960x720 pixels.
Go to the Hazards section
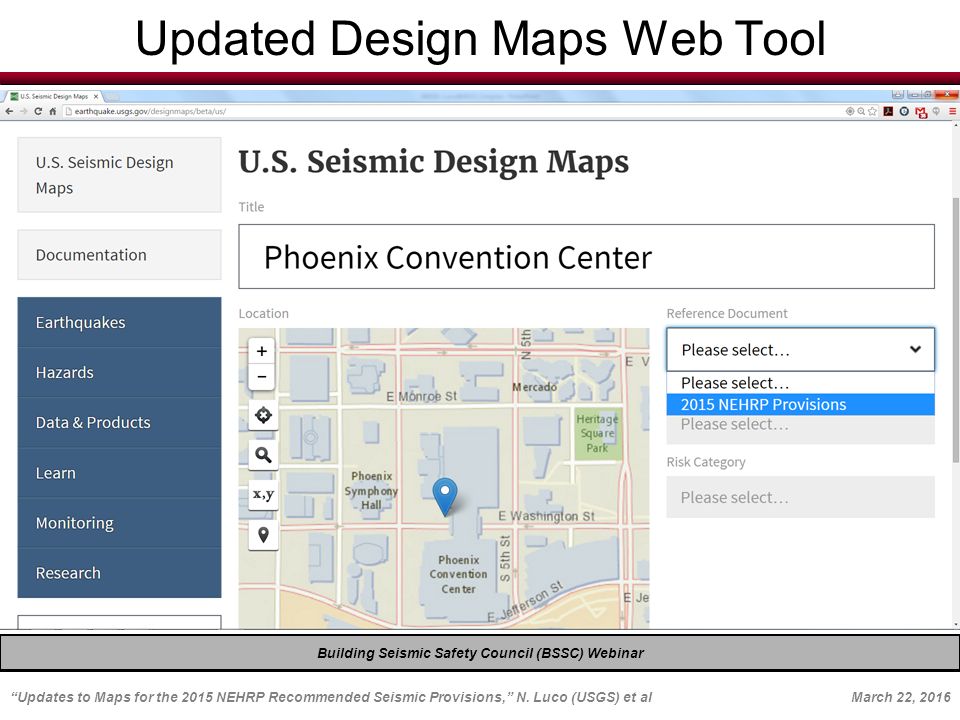(x=119, y=373)
